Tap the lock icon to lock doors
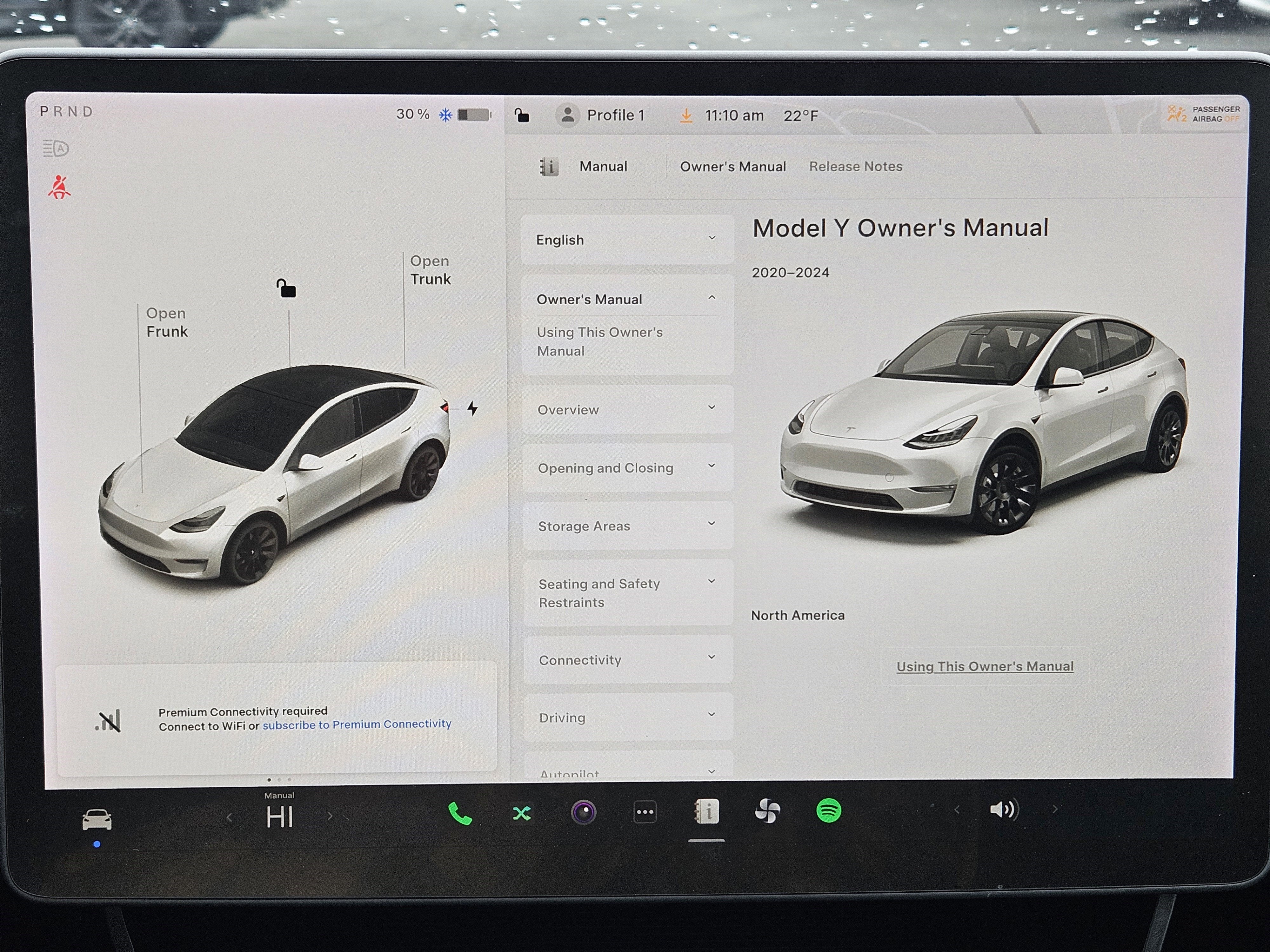The image size is (1270, 952). coord(523,115)
